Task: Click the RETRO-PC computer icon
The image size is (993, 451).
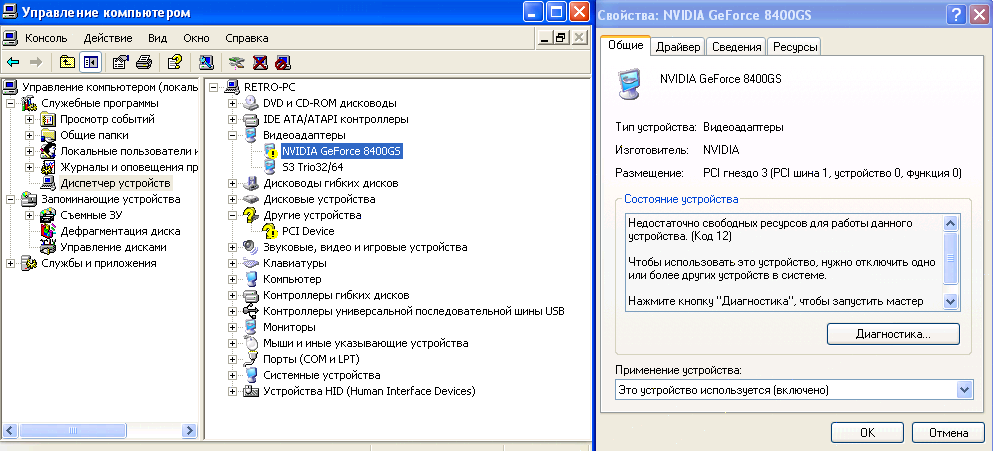Action: [x=232, y=87]
